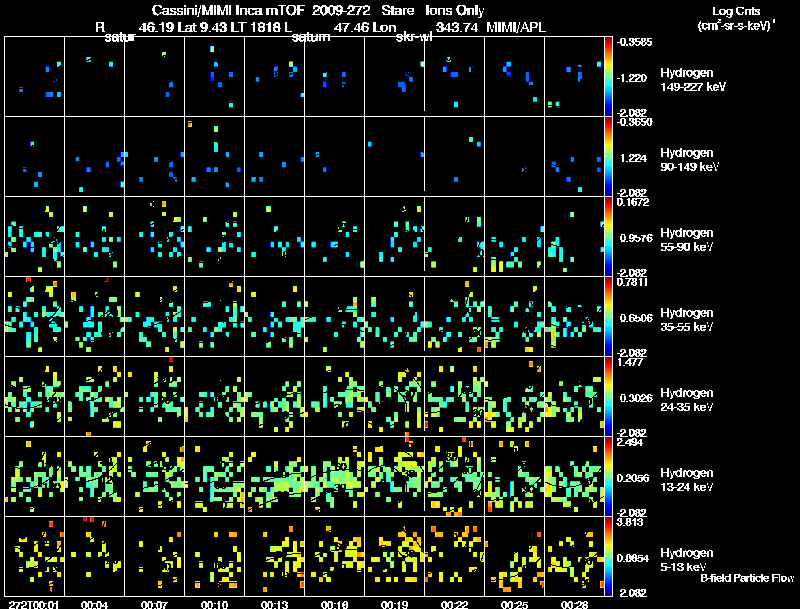Click the color bar beside Hydrogen 90-149 keV

pyautogui.click(x=608, y=157)
